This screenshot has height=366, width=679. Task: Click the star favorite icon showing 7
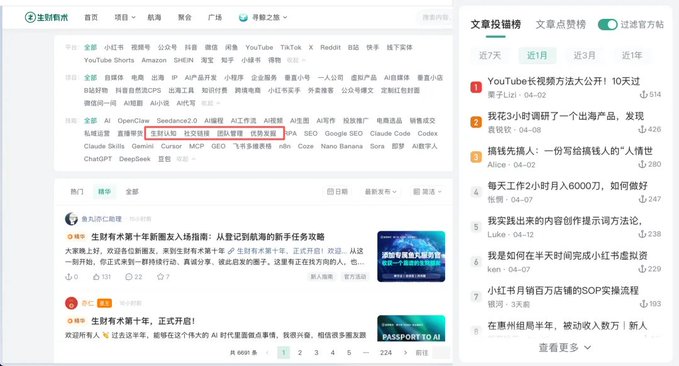click(x=160, y=276)
